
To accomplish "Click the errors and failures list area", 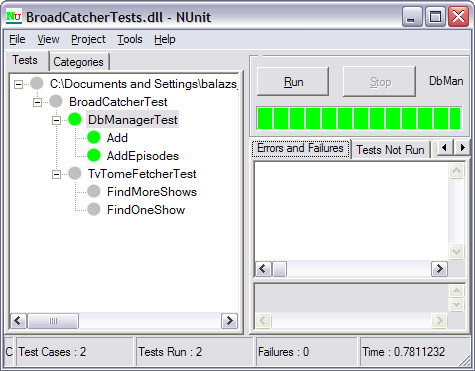I will tap(352, 211).
